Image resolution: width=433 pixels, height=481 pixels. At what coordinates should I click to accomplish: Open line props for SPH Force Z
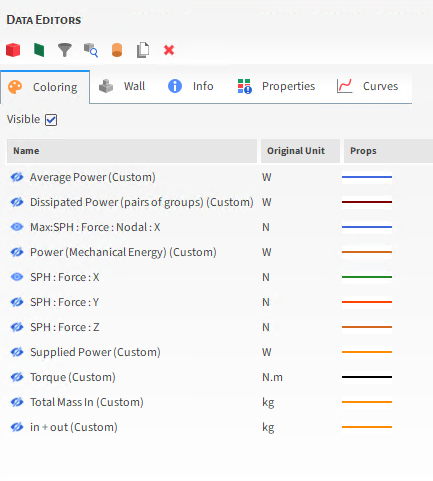[x=367, y=327]
